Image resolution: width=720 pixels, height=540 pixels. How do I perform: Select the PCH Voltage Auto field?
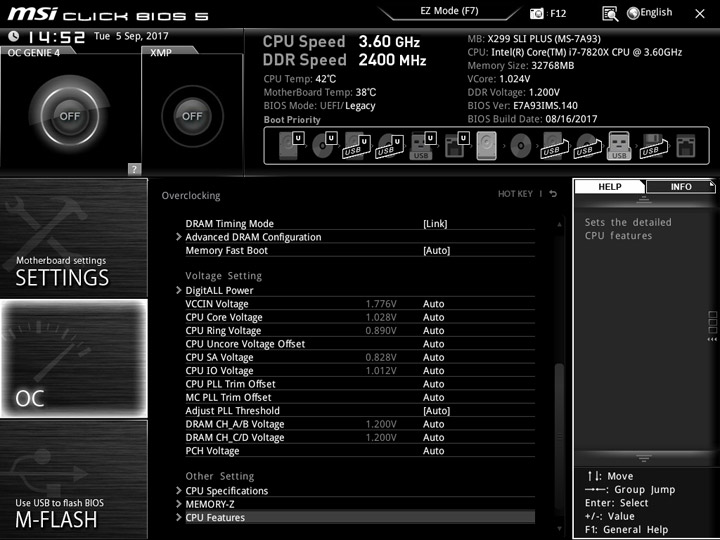point(433,450)
